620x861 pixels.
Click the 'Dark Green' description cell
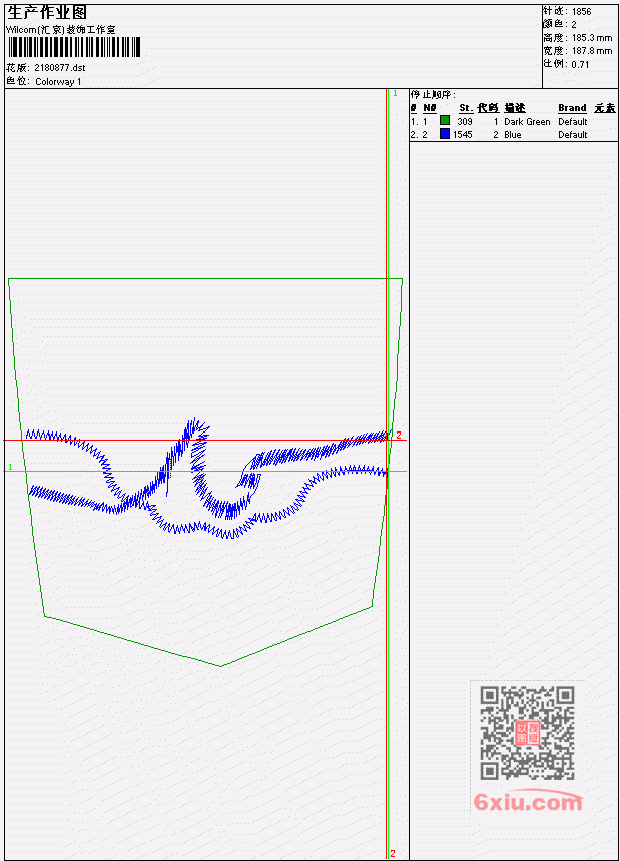pyautogui.click(x=527, y=121)
